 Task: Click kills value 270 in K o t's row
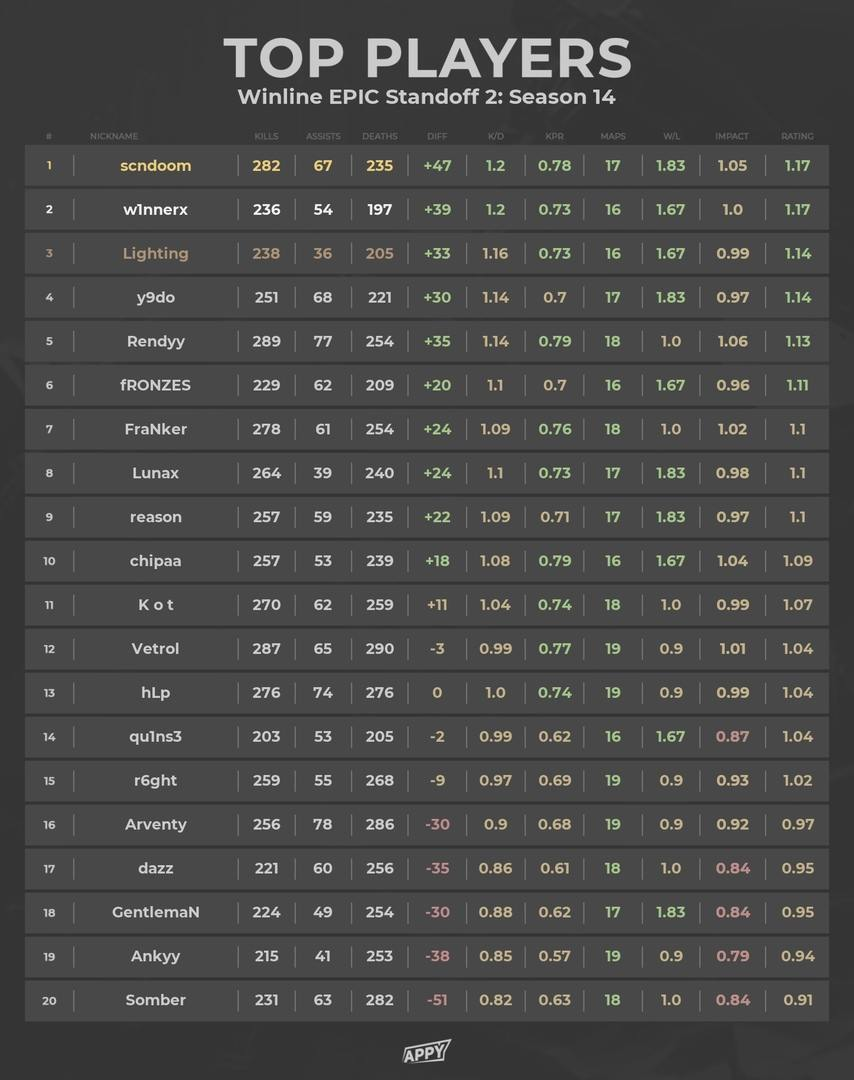point(267,605)
